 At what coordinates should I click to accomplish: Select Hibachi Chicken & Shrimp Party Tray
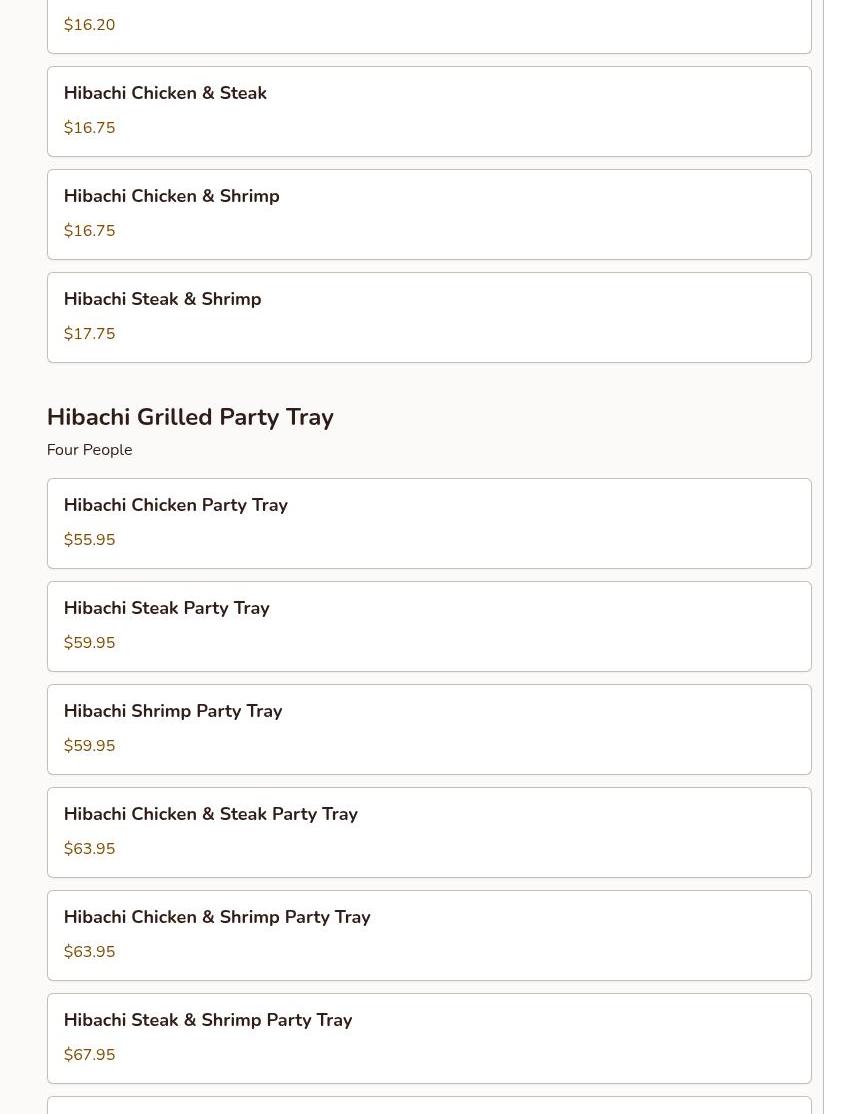point(429,935)
